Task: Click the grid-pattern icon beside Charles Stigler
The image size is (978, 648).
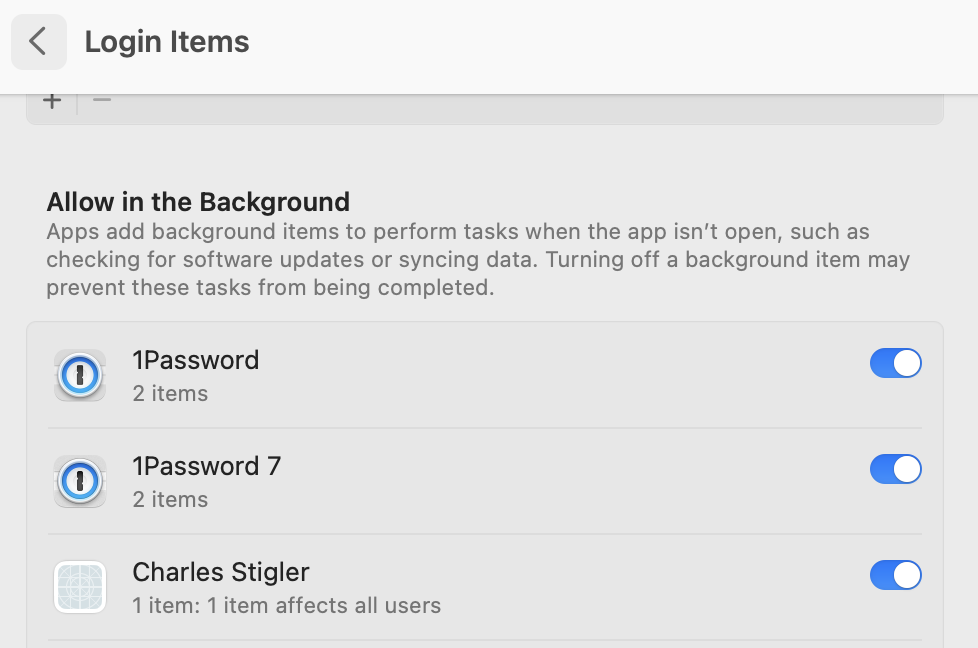Action: tap(79, 587)
